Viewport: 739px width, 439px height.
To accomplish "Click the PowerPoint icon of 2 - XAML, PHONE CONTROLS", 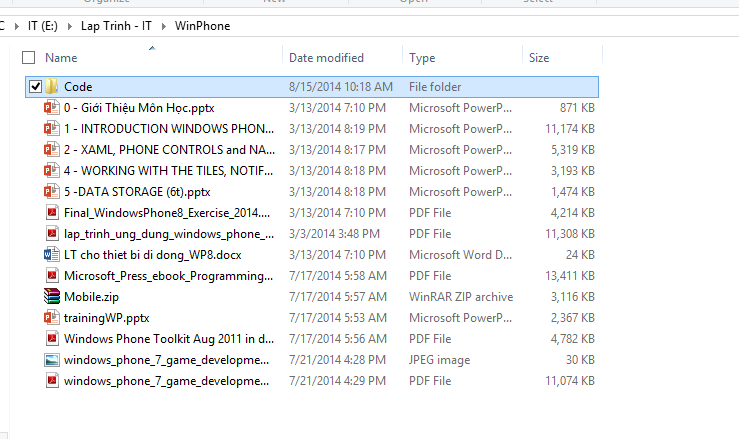I will [52, 149].
